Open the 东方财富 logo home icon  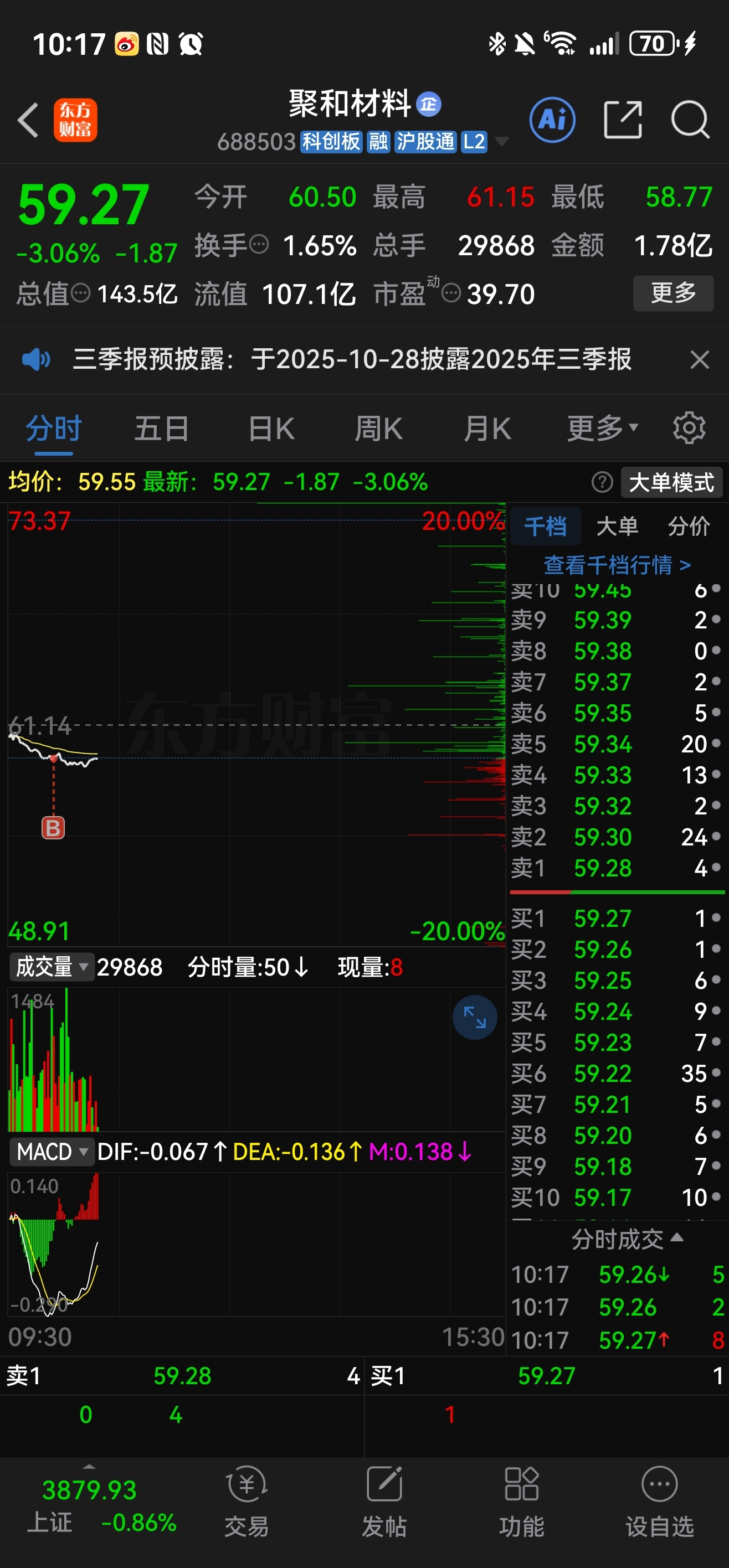[x=75, y=120]
